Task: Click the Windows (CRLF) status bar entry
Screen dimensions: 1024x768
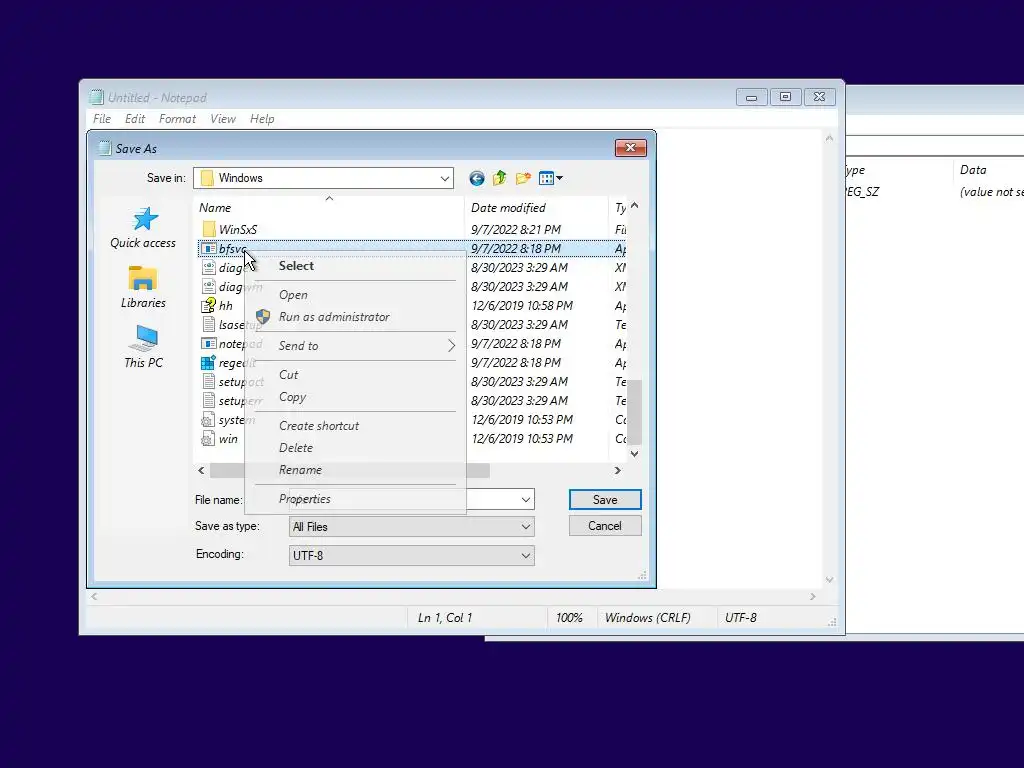Action: tap(647, 618)
